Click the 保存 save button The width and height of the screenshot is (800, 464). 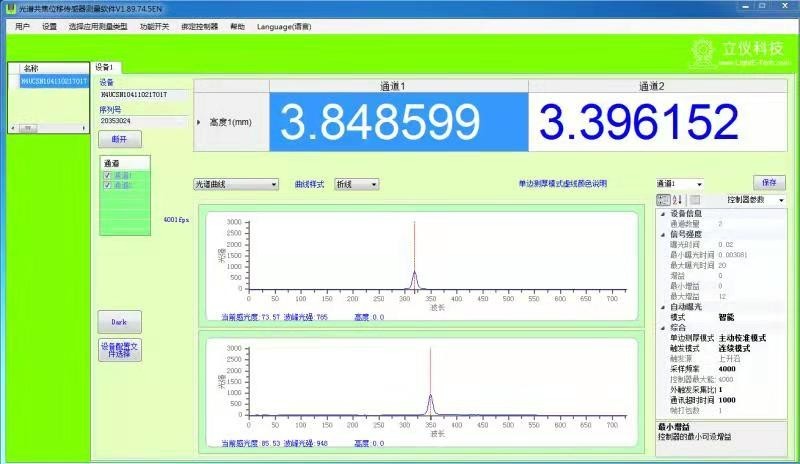(768, 183)
